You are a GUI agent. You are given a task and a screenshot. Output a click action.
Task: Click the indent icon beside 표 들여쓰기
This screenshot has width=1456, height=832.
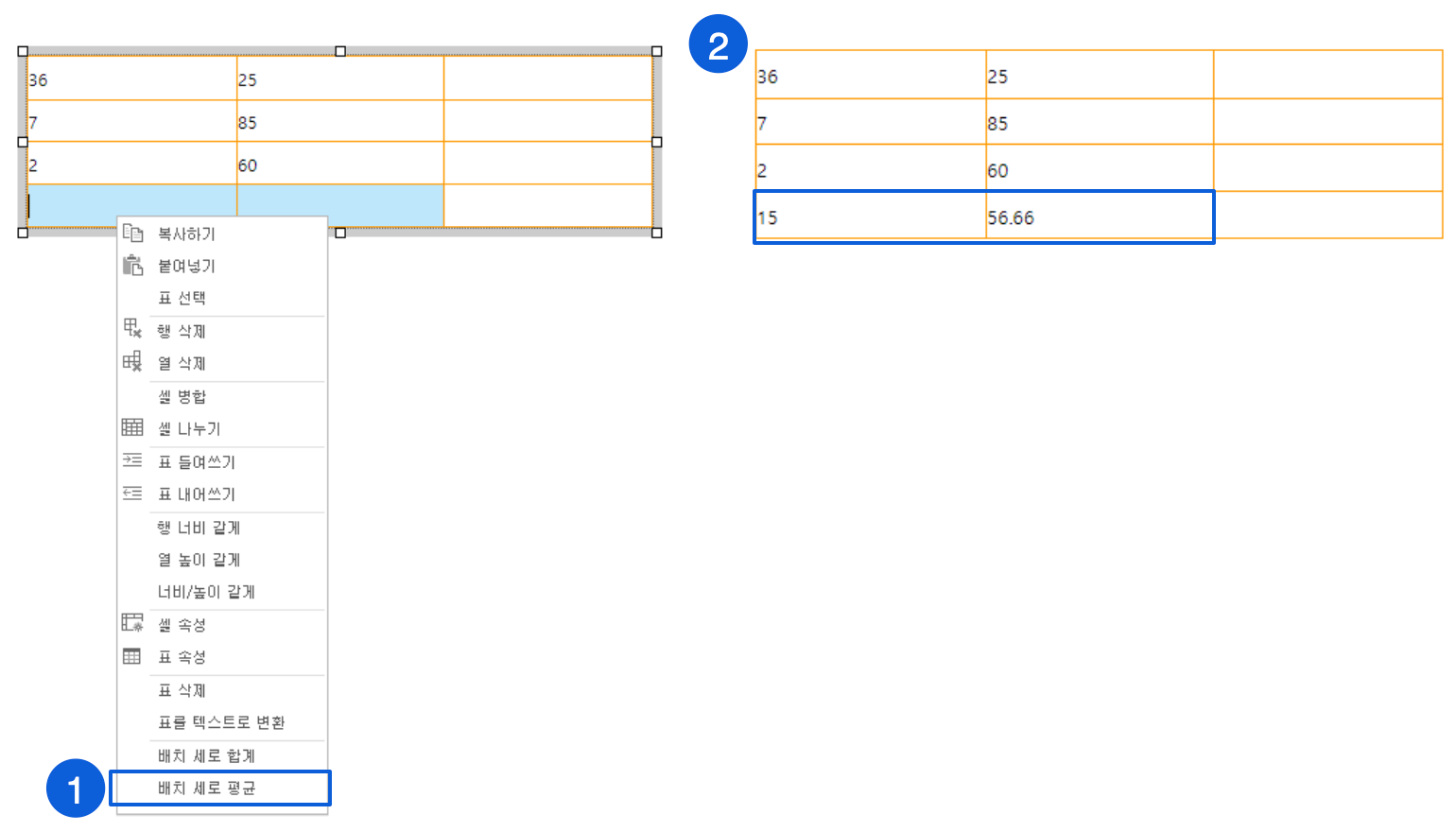point(132,460)
